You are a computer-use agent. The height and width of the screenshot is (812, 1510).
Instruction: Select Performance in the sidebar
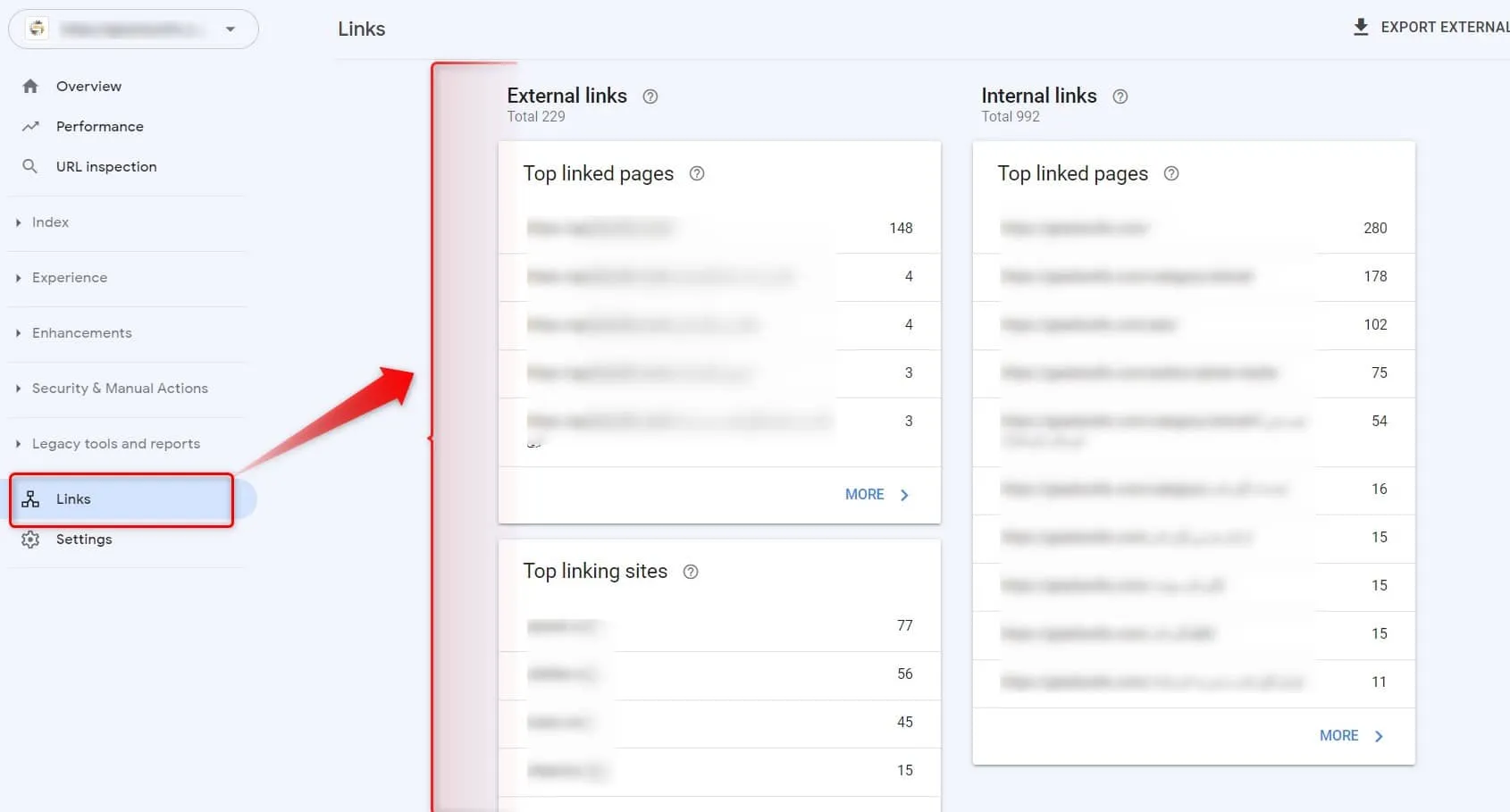pyautogui.click(x=100, y=127)
